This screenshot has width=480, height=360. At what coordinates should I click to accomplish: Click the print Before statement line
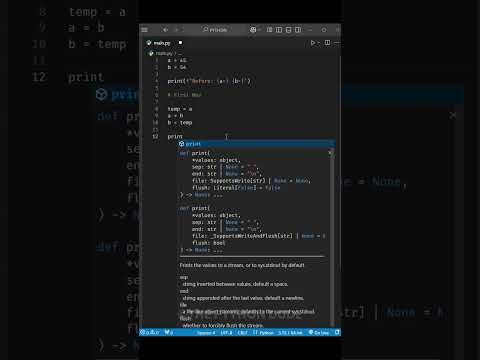209,81
